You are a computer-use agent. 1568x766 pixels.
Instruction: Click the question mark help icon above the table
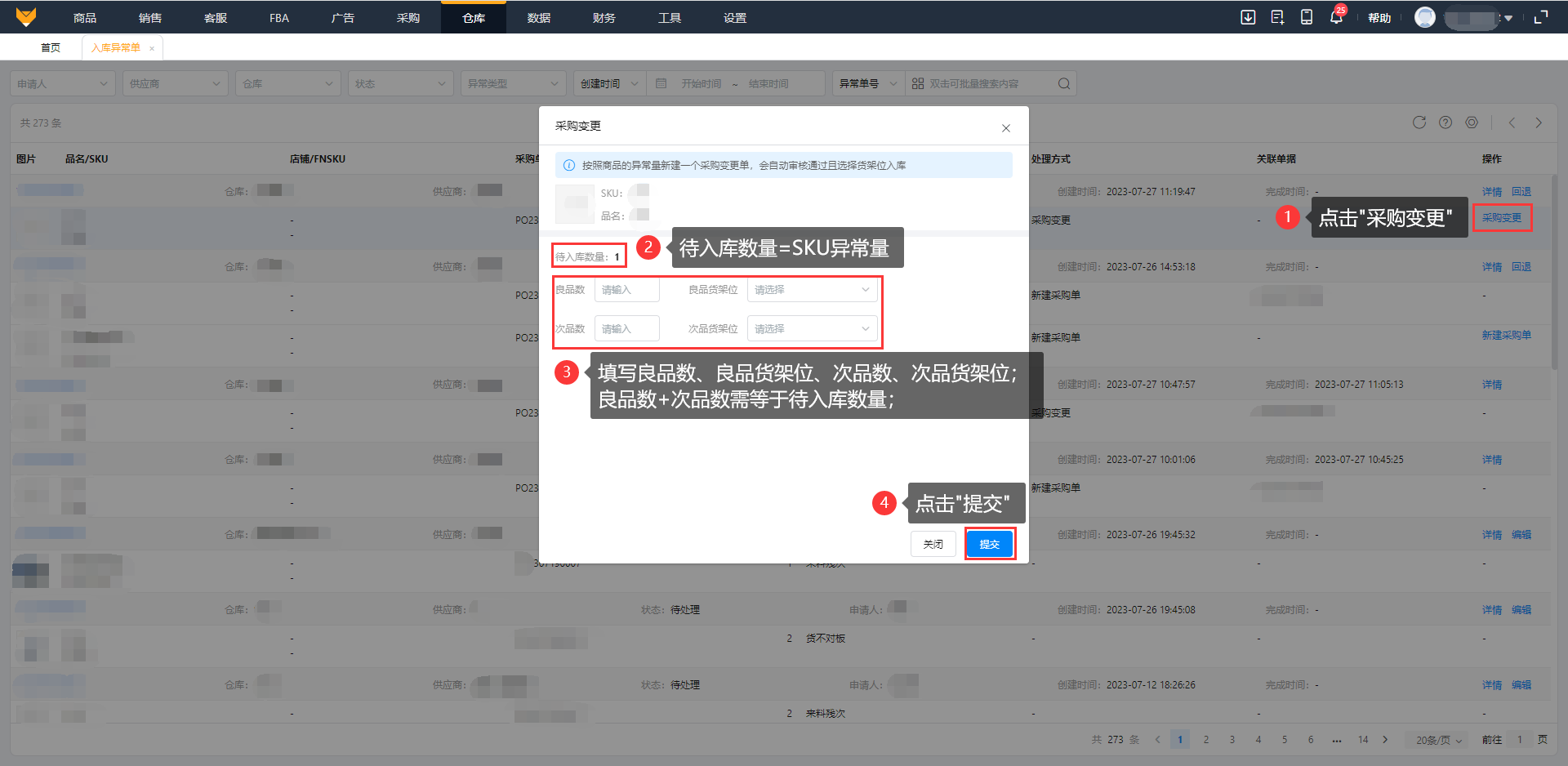(x=1445, y=122)
